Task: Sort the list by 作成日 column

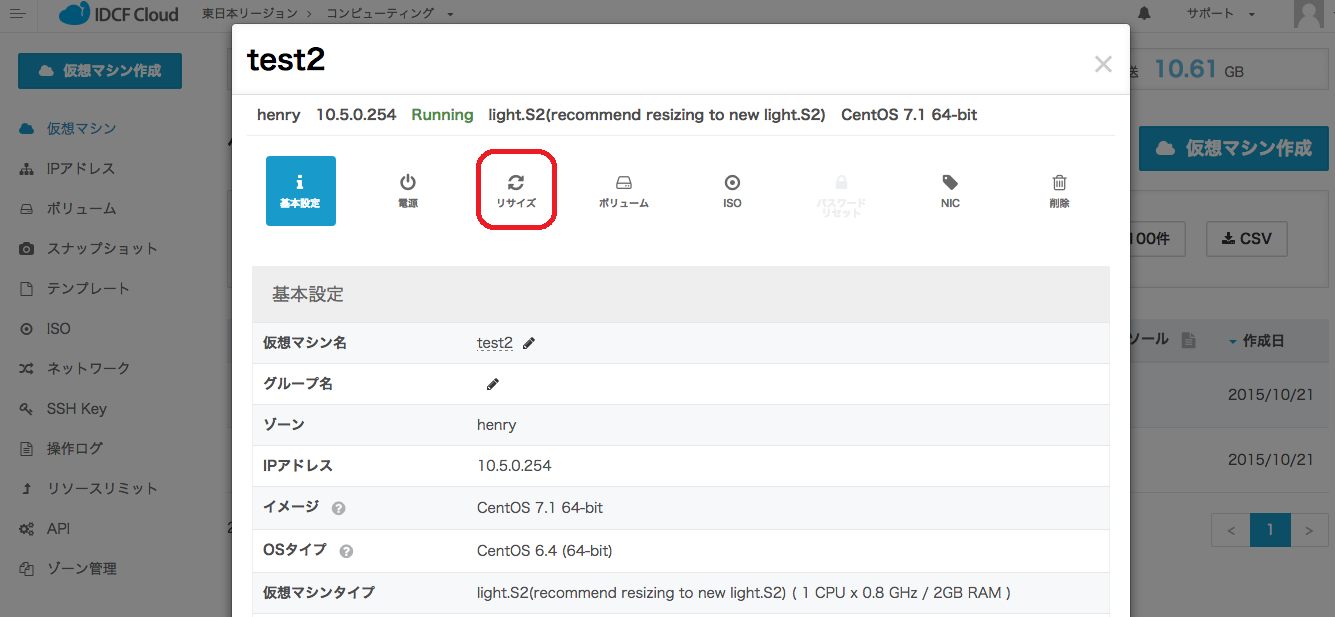Action: (1262, 341)
